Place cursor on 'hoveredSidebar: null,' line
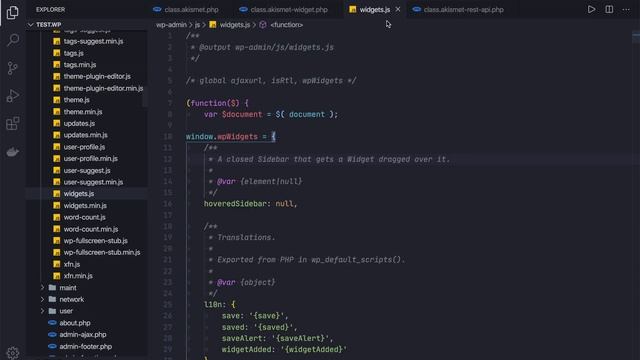This screenshot has width=640, height=360. click(x=251, y=204)
